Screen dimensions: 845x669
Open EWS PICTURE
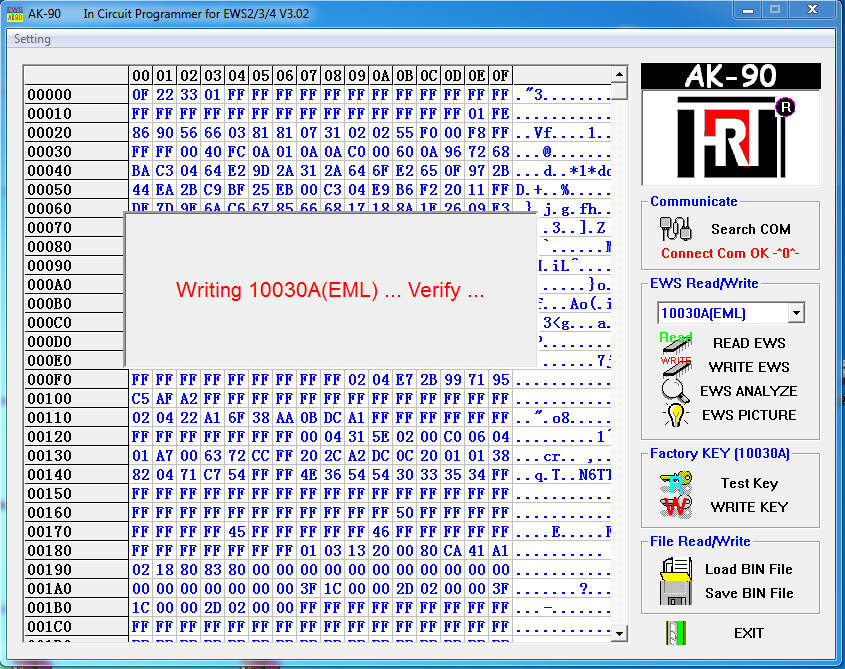(749, 415)
